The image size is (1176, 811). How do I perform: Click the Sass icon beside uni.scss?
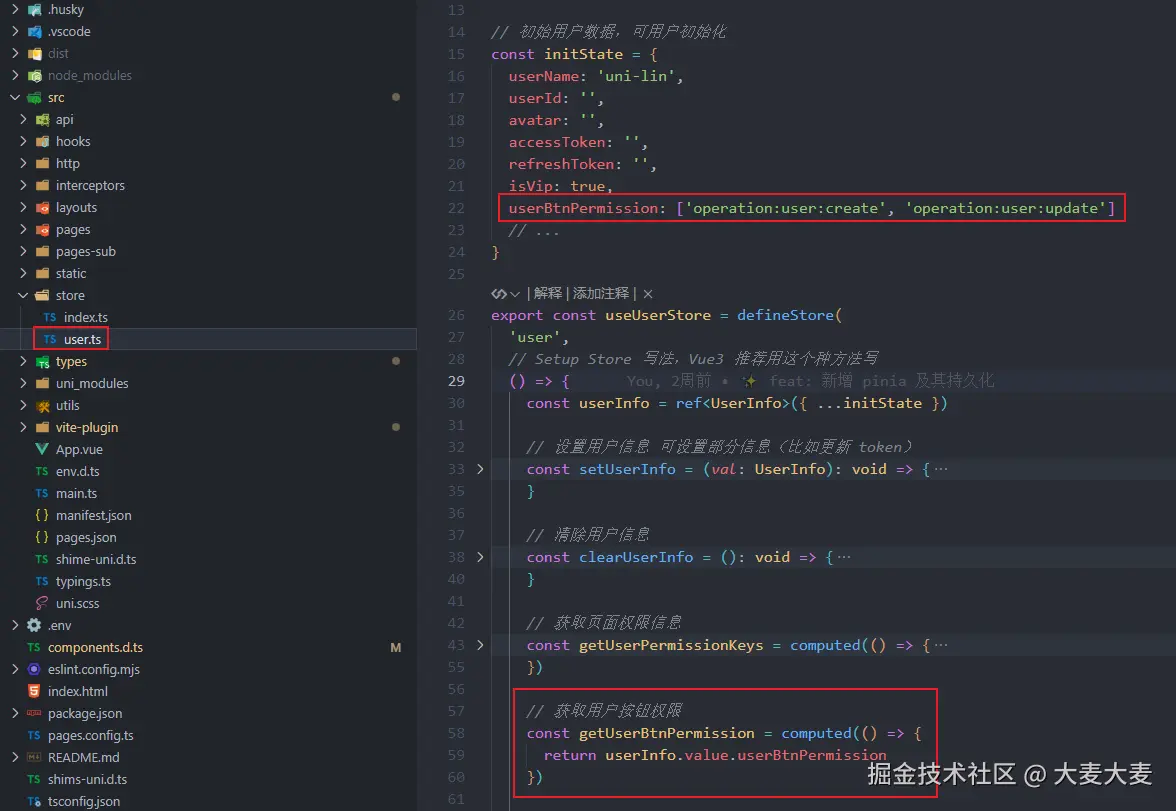point(42,603)
